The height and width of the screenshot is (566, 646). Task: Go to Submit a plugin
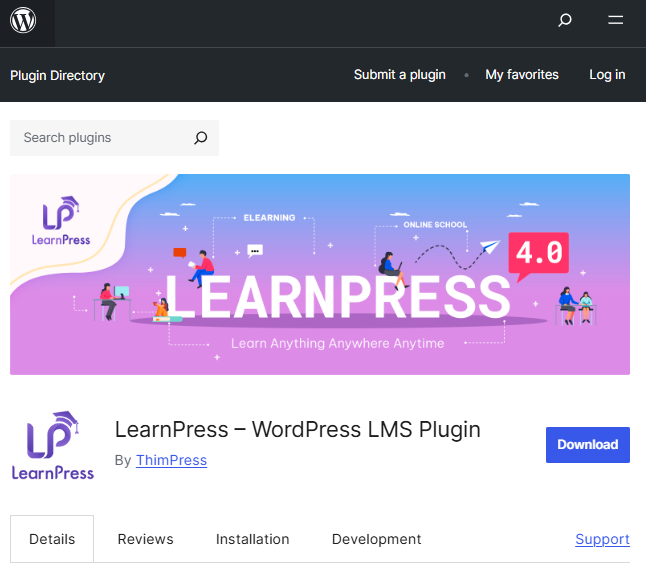pos(400,75)
